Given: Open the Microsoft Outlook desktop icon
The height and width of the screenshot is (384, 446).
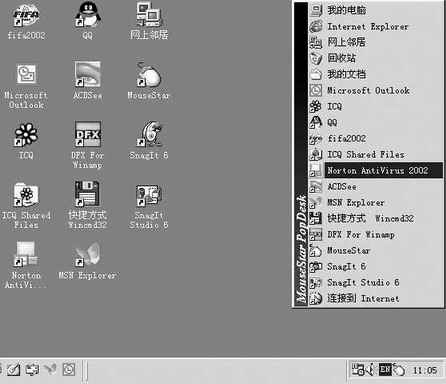Looking at the screenshot, I should [x=26, y=74].
